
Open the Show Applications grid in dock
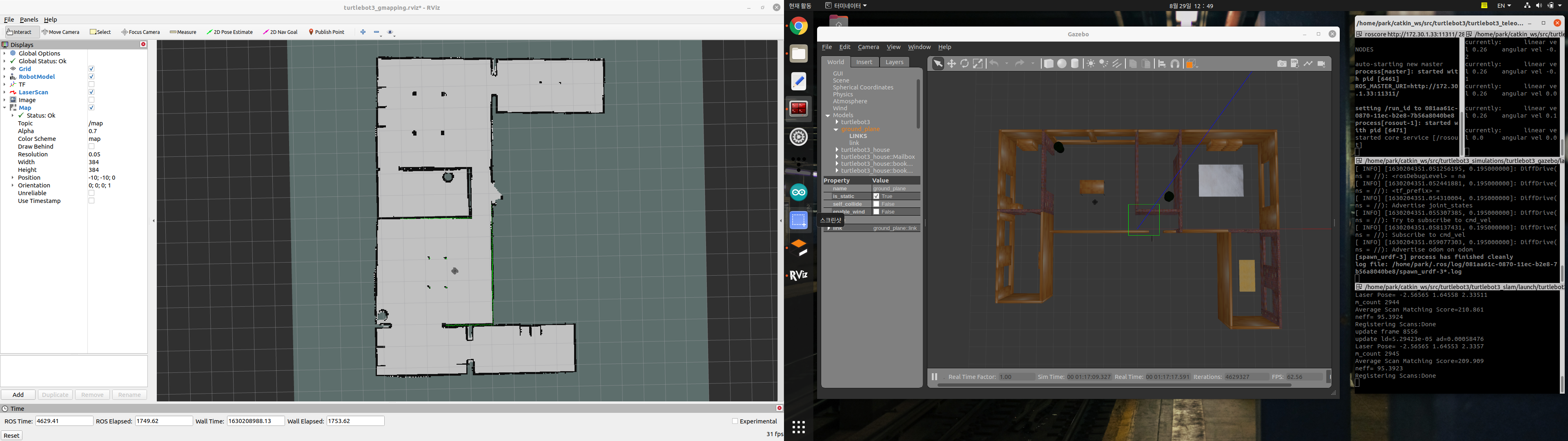pos(799,428)
